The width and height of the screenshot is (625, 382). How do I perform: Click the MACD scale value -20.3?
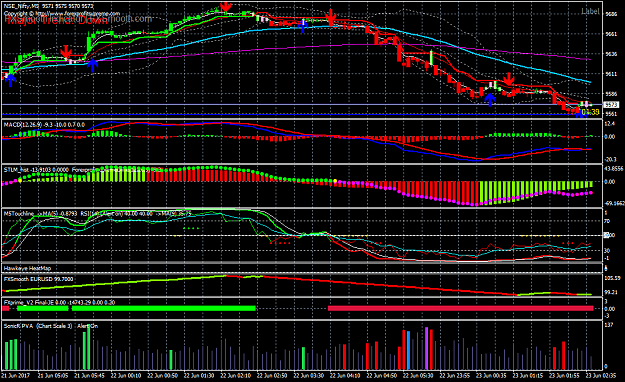click(610, 159)
